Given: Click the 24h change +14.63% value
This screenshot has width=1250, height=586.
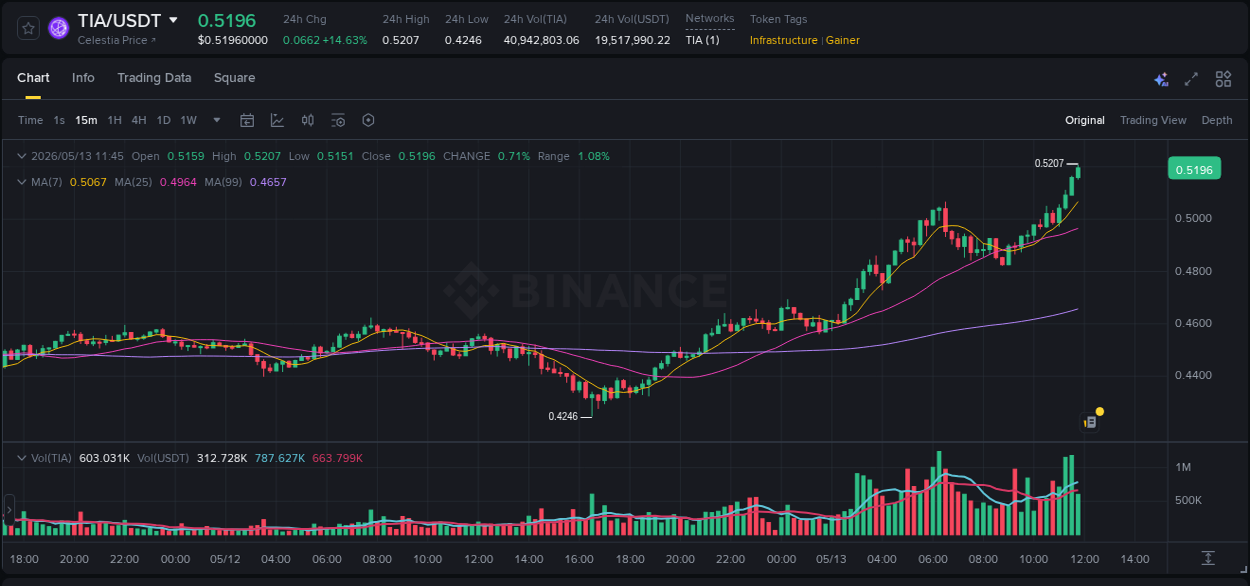Looking at the screenshot, I should tap(344, 40).
